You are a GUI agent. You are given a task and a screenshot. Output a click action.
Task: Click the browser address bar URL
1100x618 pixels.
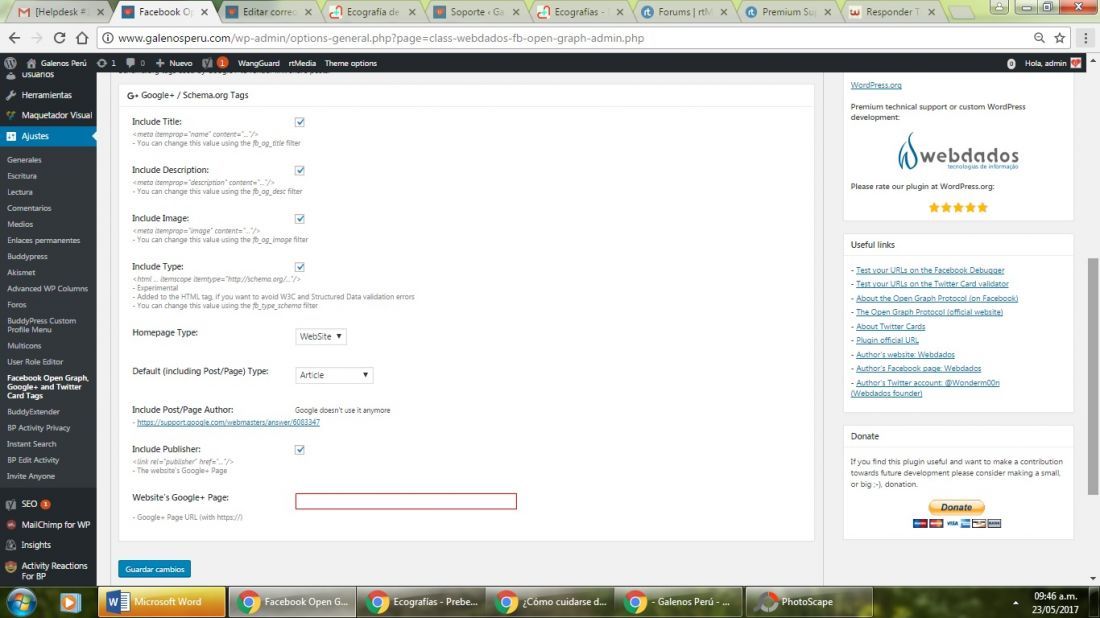(x=381, y=38)
